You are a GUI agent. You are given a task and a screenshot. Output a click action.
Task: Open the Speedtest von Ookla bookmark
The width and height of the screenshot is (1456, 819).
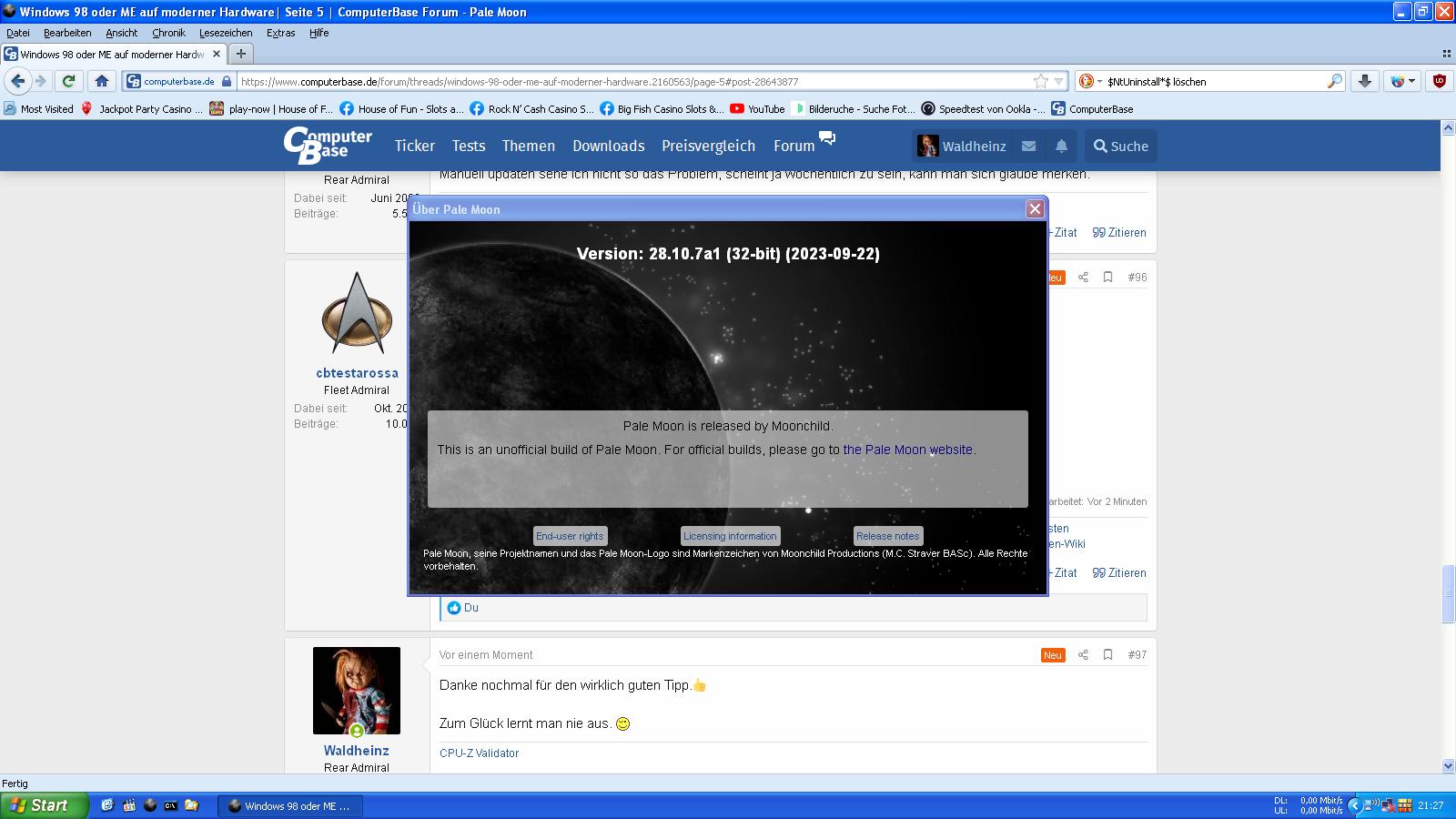[x=984, y=109]
